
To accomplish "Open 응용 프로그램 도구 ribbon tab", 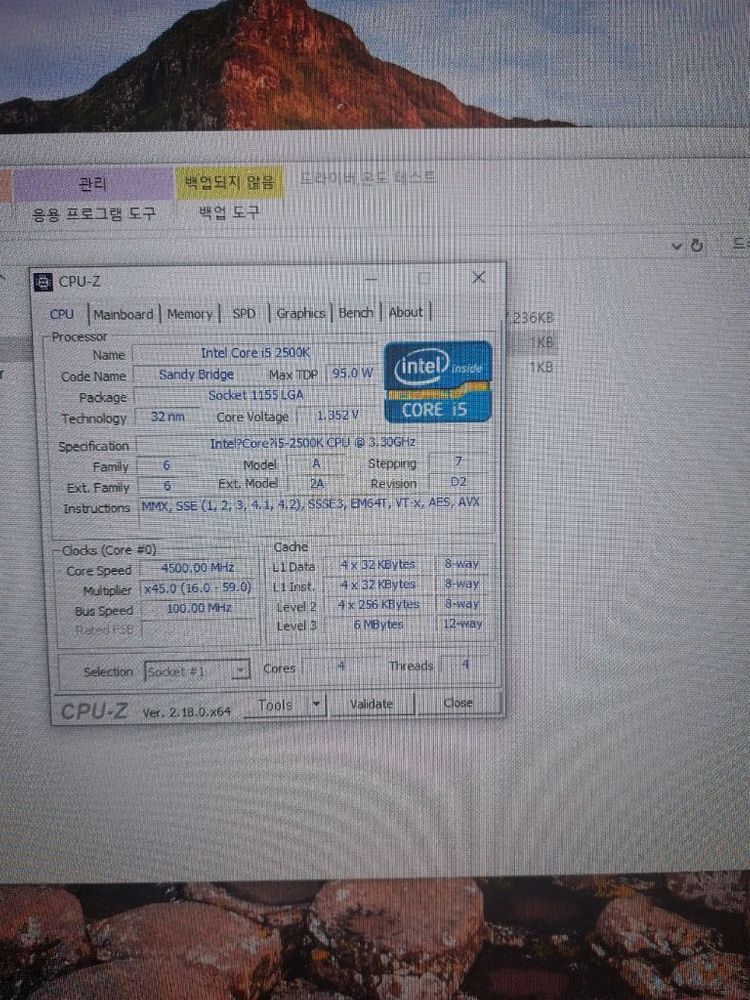I will coord(94,213).
